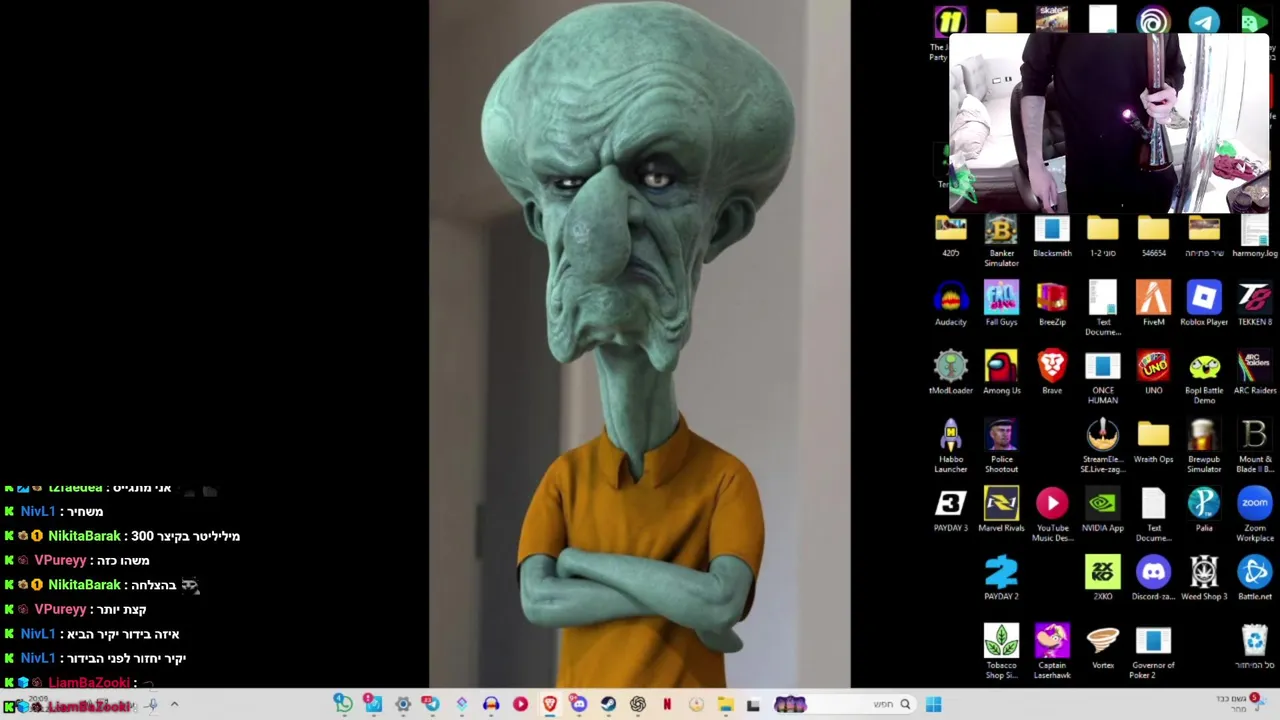Screen dimensions: 1280x720
Task: Open the Recycle Bin on the desktop
Action: [1254, 646]
